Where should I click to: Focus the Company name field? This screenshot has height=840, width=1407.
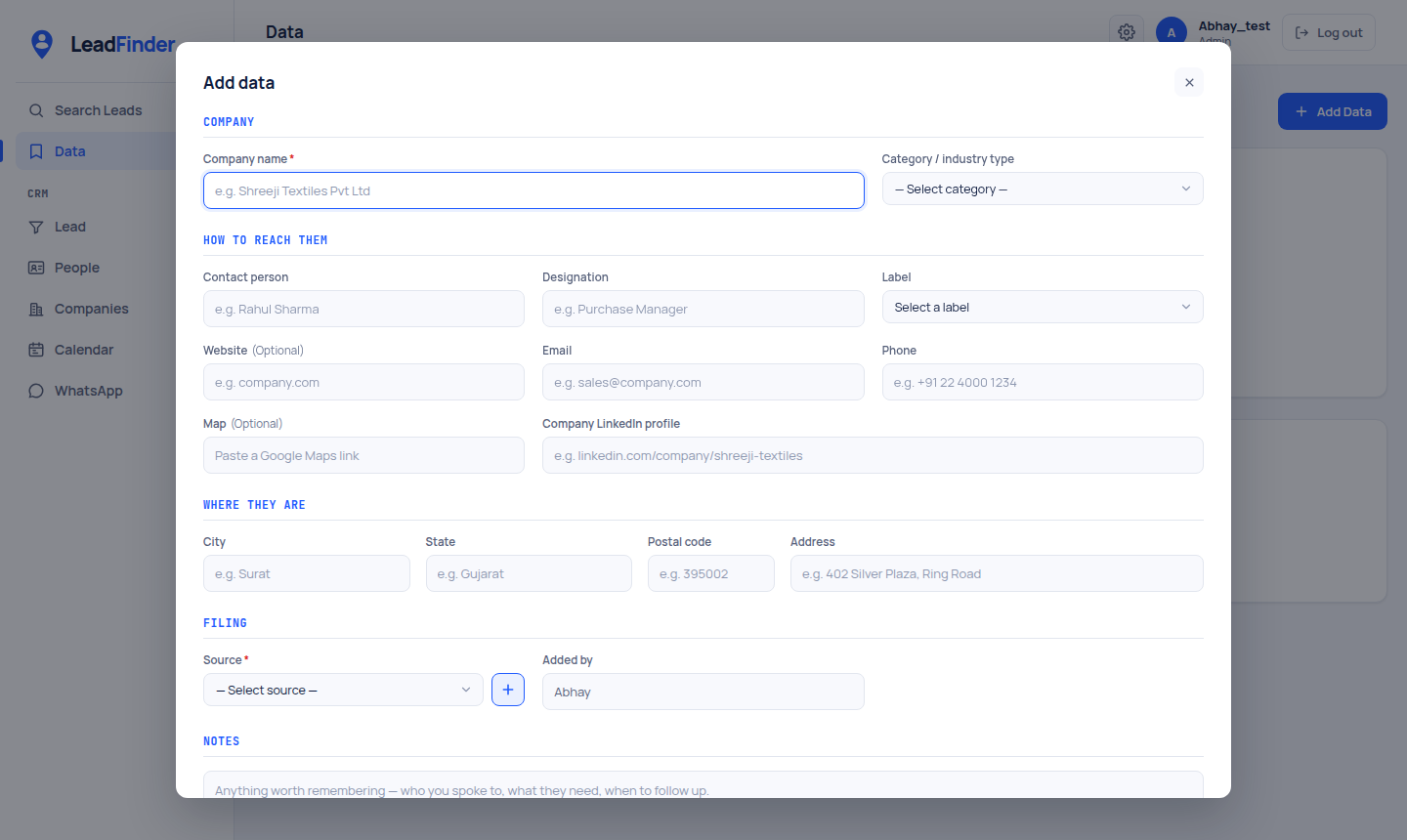coord(533,190)
